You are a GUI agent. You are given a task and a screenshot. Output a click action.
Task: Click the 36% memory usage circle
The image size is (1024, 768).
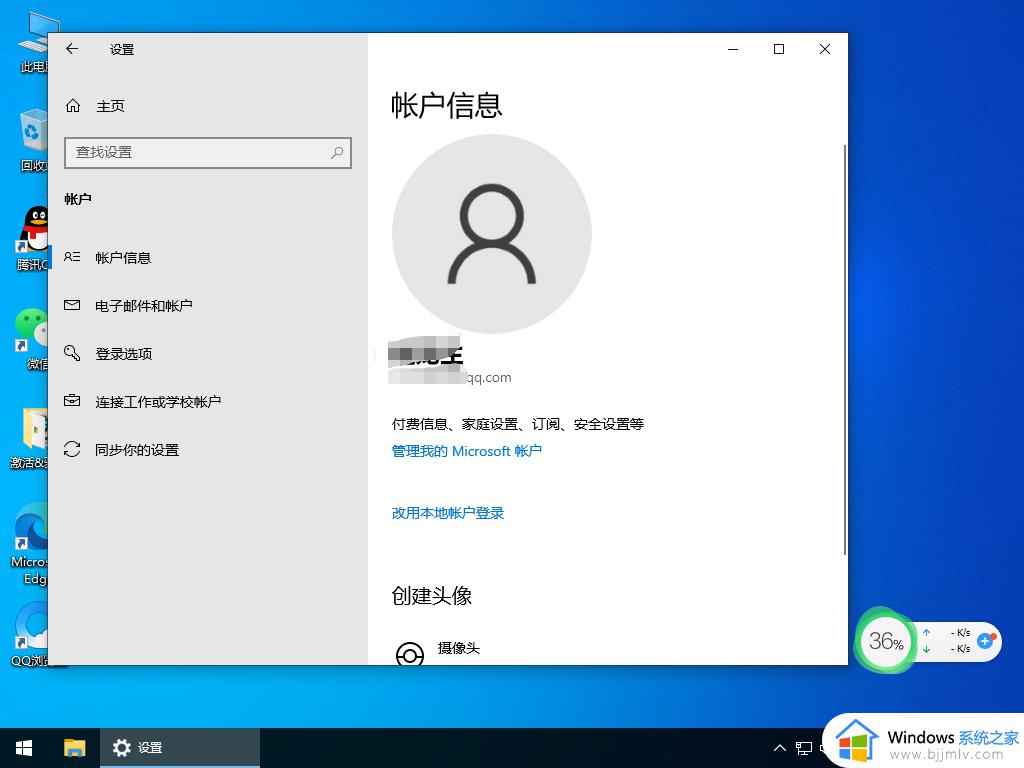point(886,641)
